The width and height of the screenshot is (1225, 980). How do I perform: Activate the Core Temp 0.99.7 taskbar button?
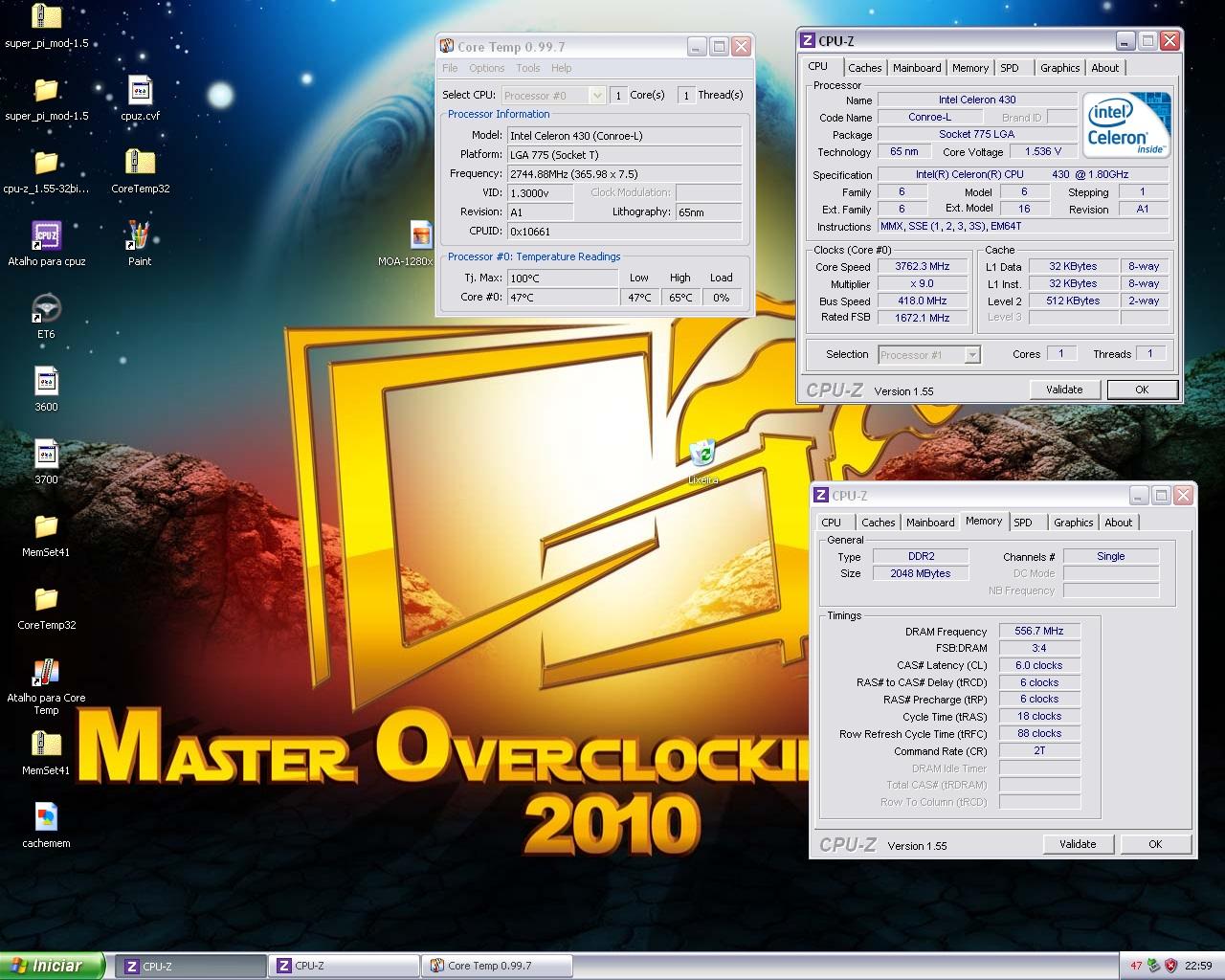pos(497,966)
